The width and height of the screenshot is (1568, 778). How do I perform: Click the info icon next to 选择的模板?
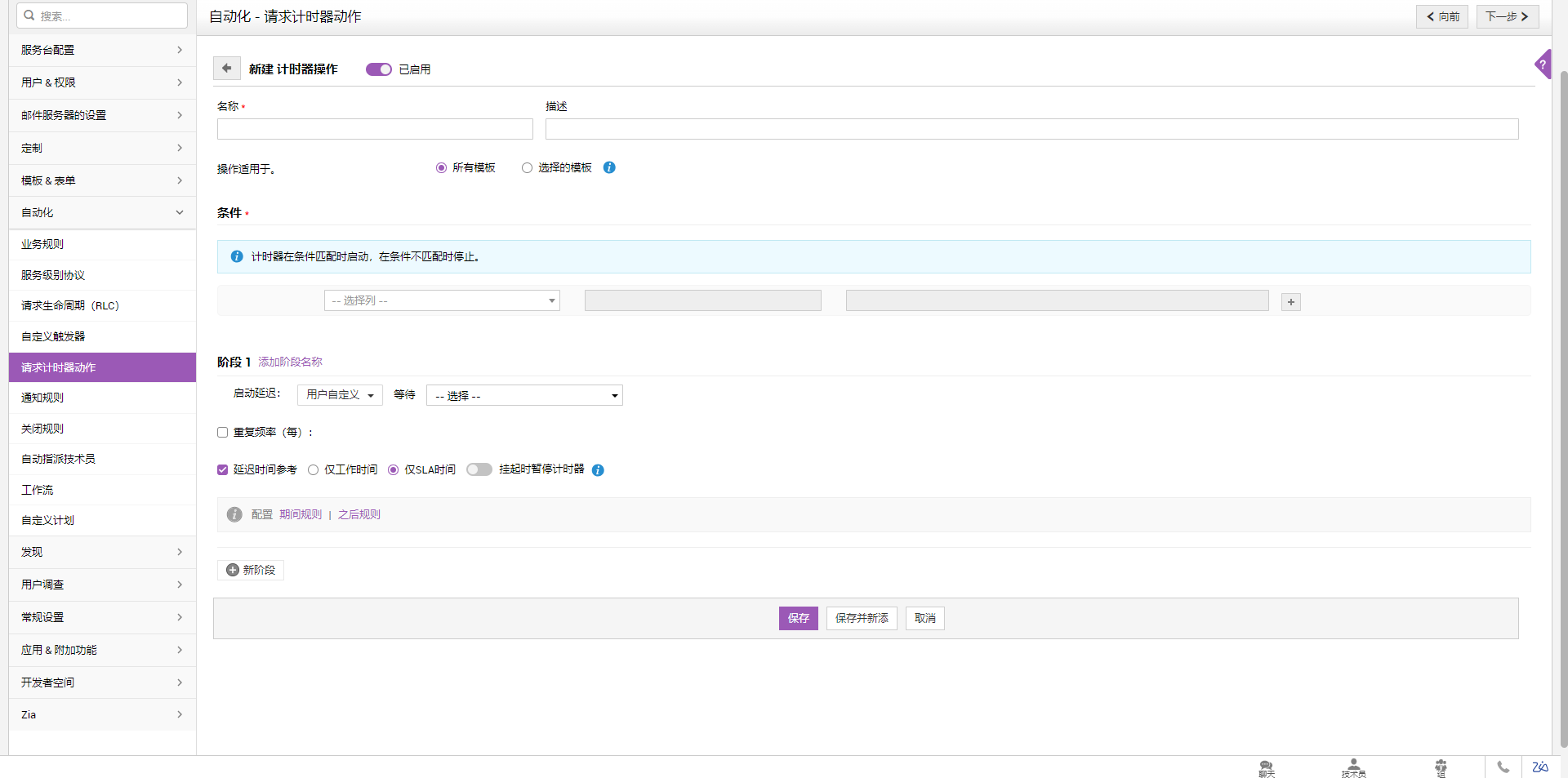pyautogui.click(x=609, y=167)
